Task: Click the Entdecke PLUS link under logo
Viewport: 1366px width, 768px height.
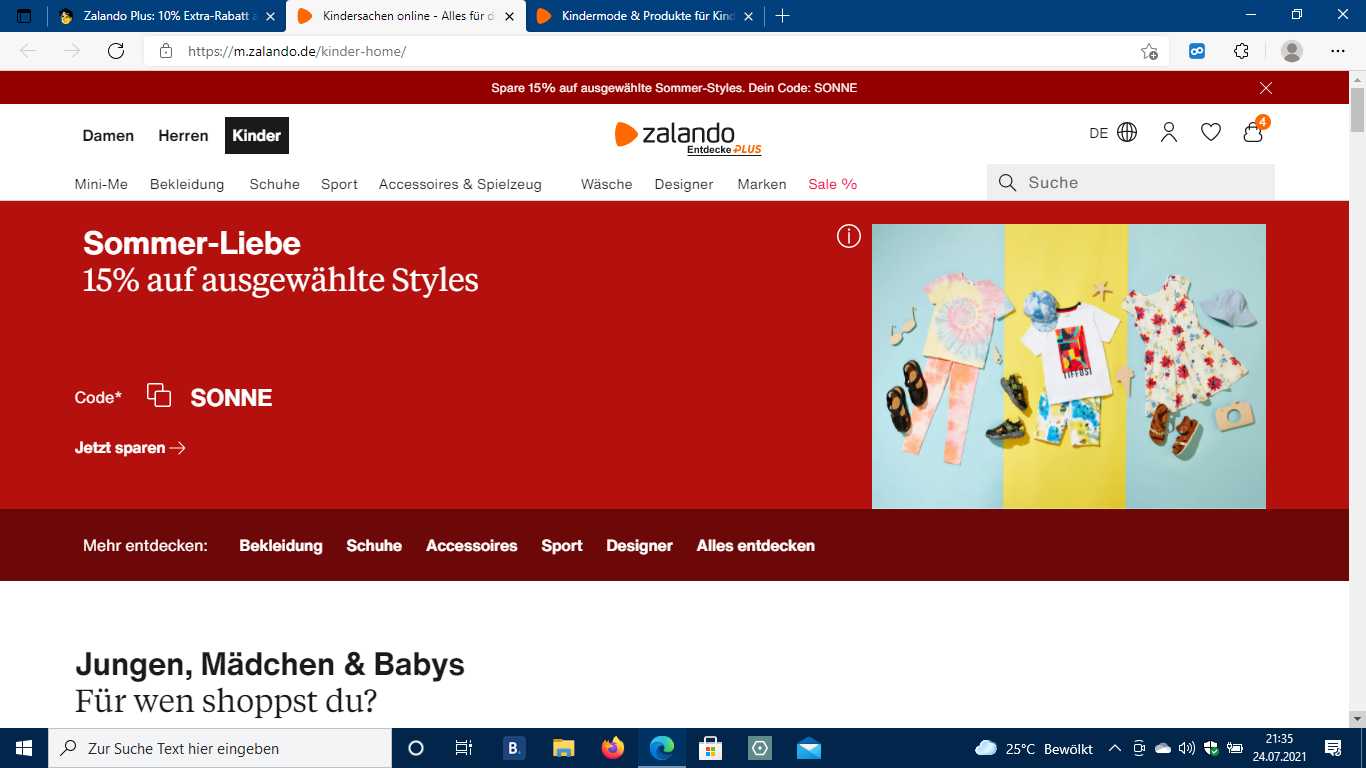Action: click(x=724, y=150)
